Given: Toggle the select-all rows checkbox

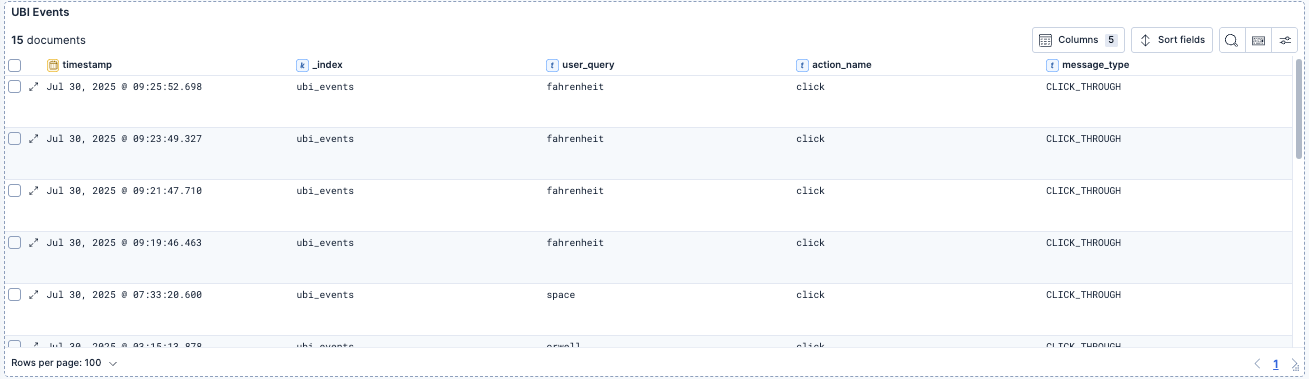Looking at the screenshot, I should pos(15,65).
